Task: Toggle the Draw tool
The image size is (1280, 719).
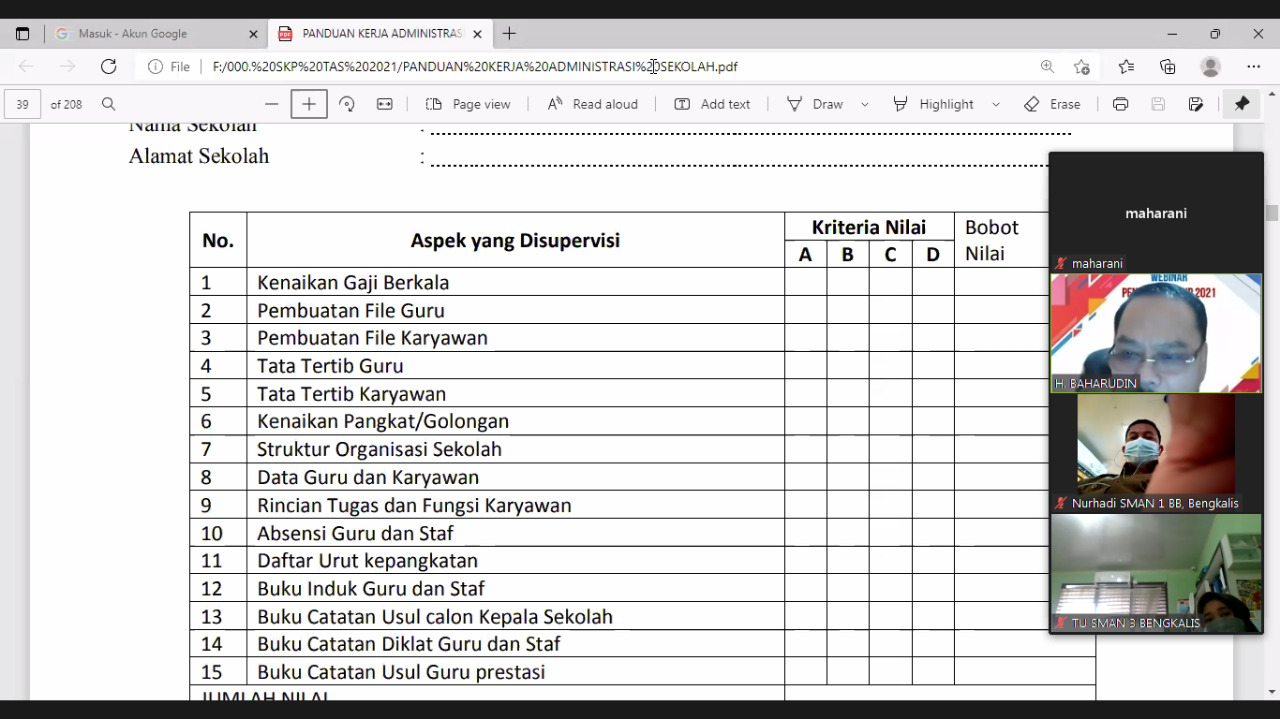Action: (815, 104)
